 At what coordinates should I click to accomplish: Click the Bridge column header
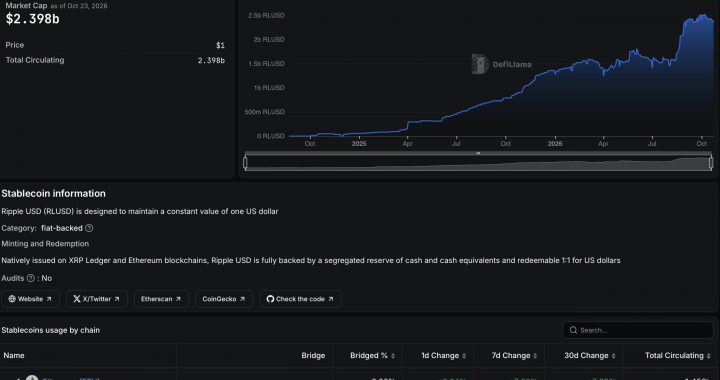click(x=313, y=356)
